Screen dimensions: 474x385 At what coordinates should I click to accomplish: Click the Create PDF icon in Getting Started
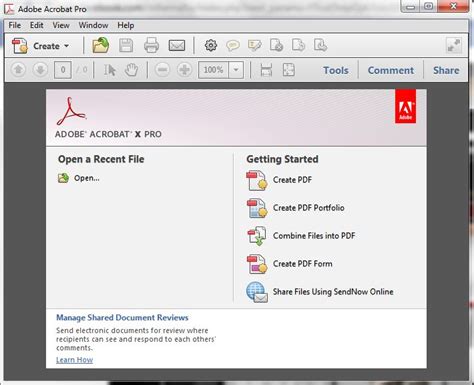tap(257, 180)
